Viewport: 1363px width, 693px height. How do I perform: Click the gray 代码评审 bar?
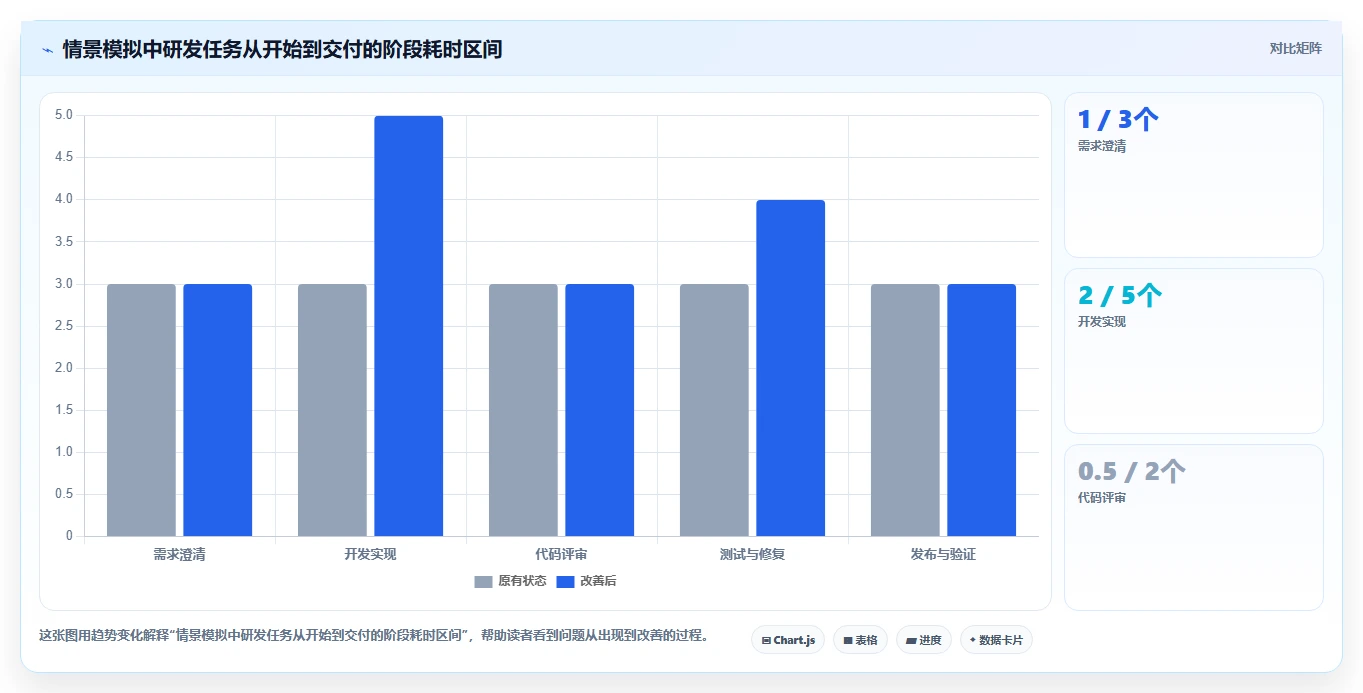point(523,410)
